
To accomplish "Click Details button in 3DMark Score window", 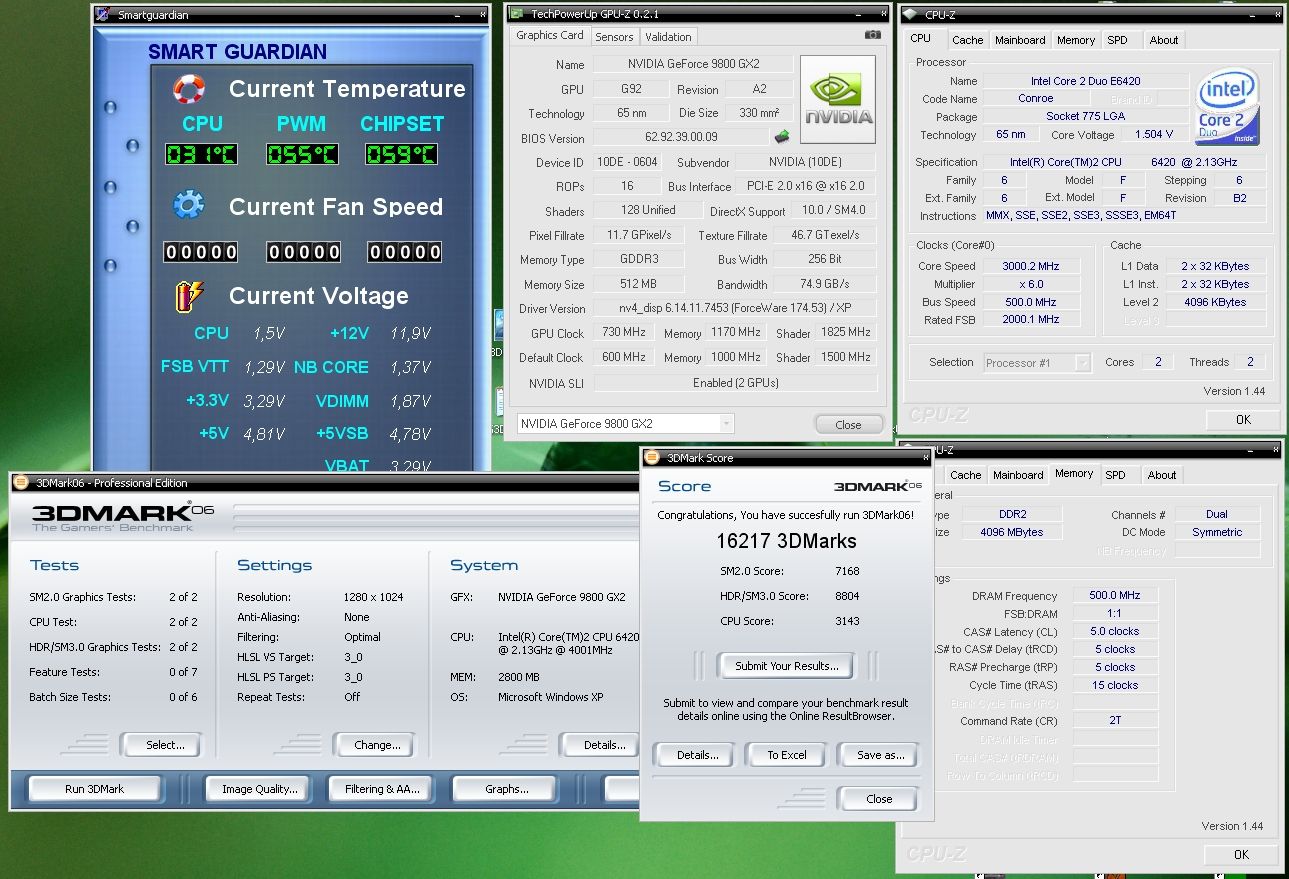I will click(697, 755).
